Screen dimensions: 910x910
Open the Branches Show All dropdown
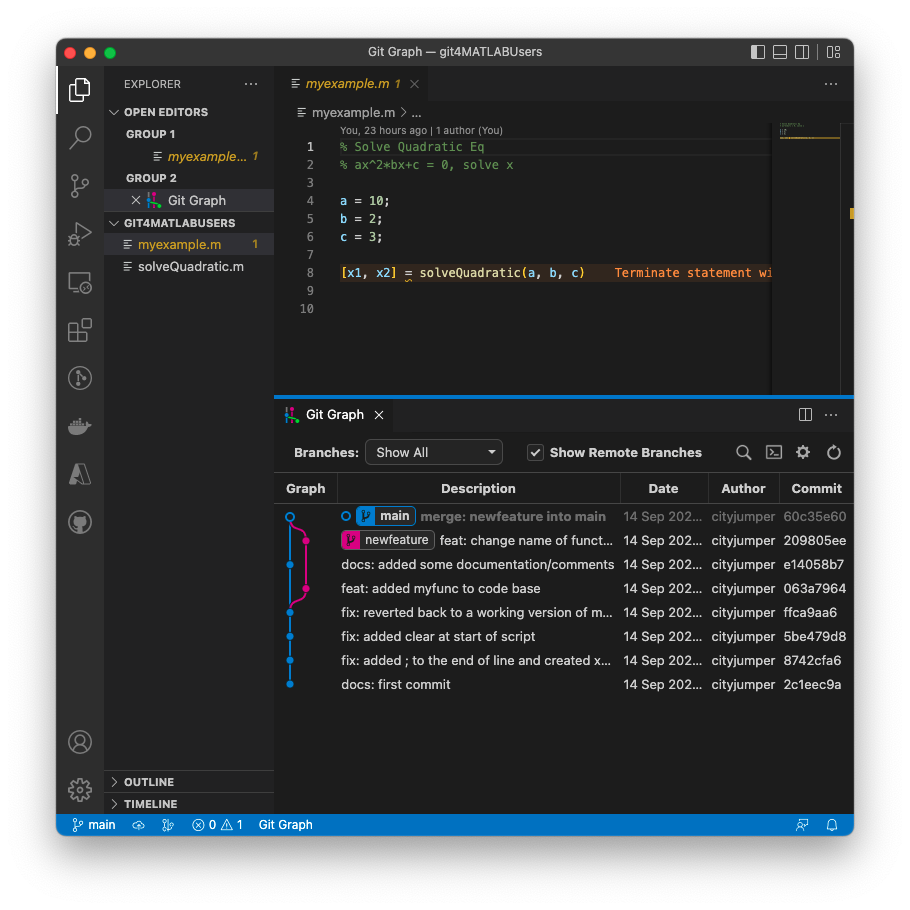(x=434, y=453)
